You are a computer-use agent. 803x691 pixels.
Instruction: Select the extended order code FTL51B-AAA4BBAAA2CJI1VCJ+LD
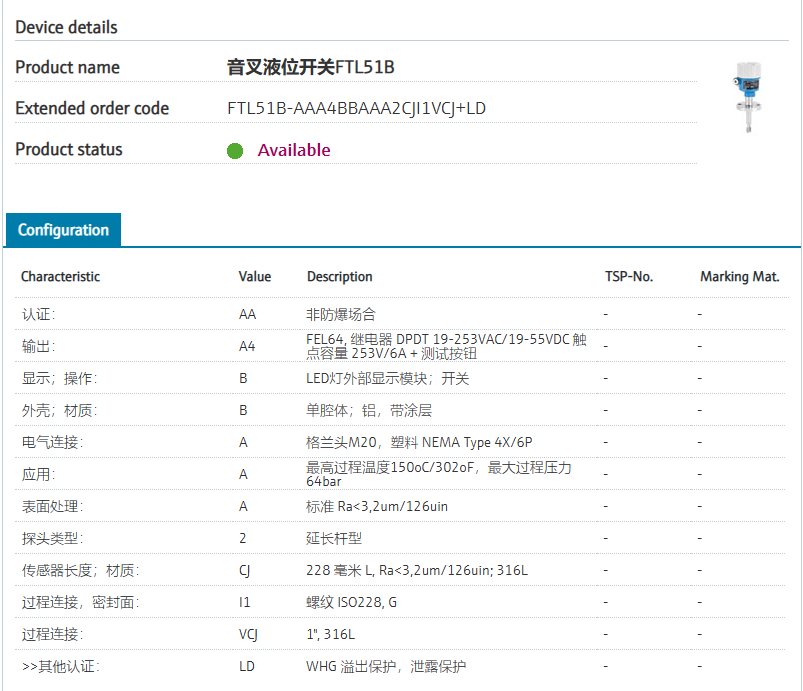[356, 108]
